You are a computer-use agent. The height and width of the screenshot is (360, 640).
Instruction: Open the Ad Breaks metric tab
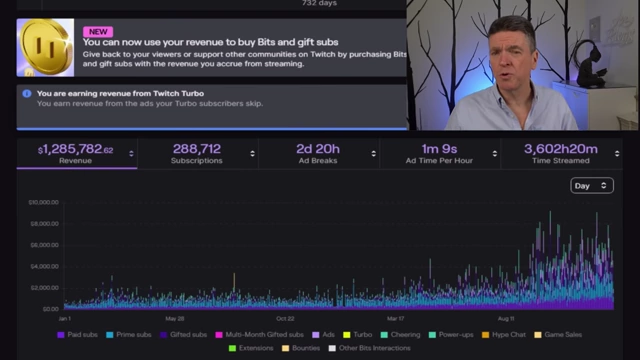click(319, 153)
